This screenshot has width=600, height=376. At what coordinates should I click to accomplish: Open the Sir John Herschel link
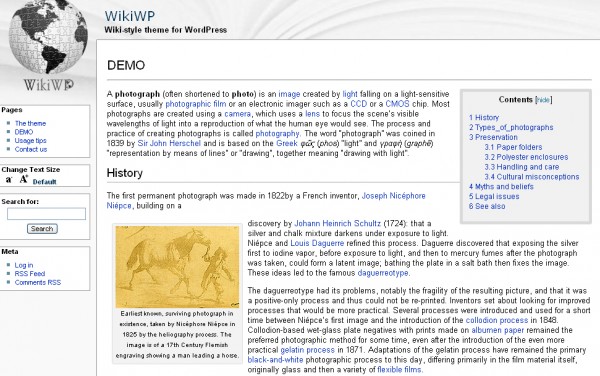point(169,143)
